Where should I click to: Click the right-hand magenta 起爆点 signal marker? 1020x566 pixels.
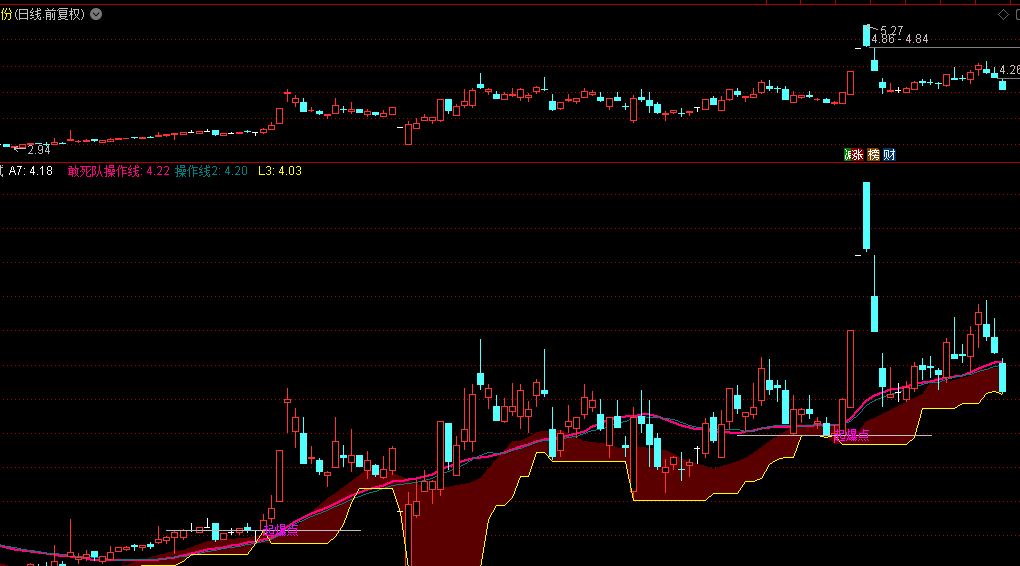[850, 434]
